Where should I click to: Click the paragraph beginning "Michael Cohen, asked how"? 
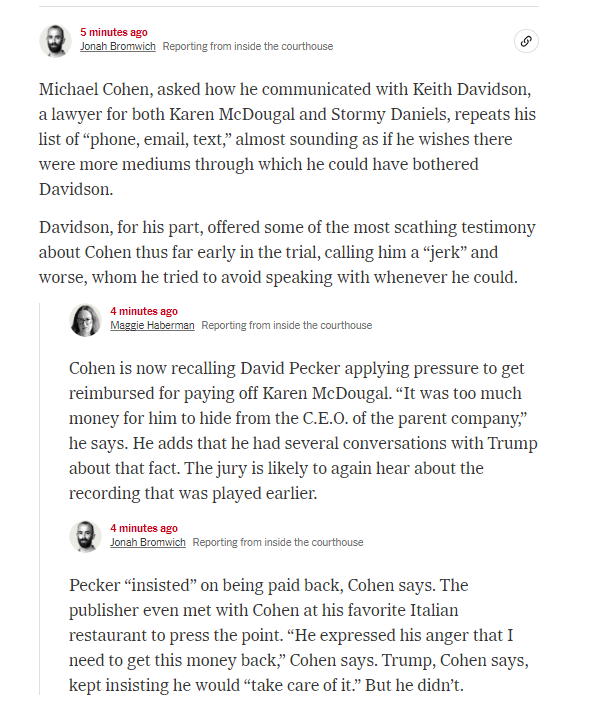point(287,139)
